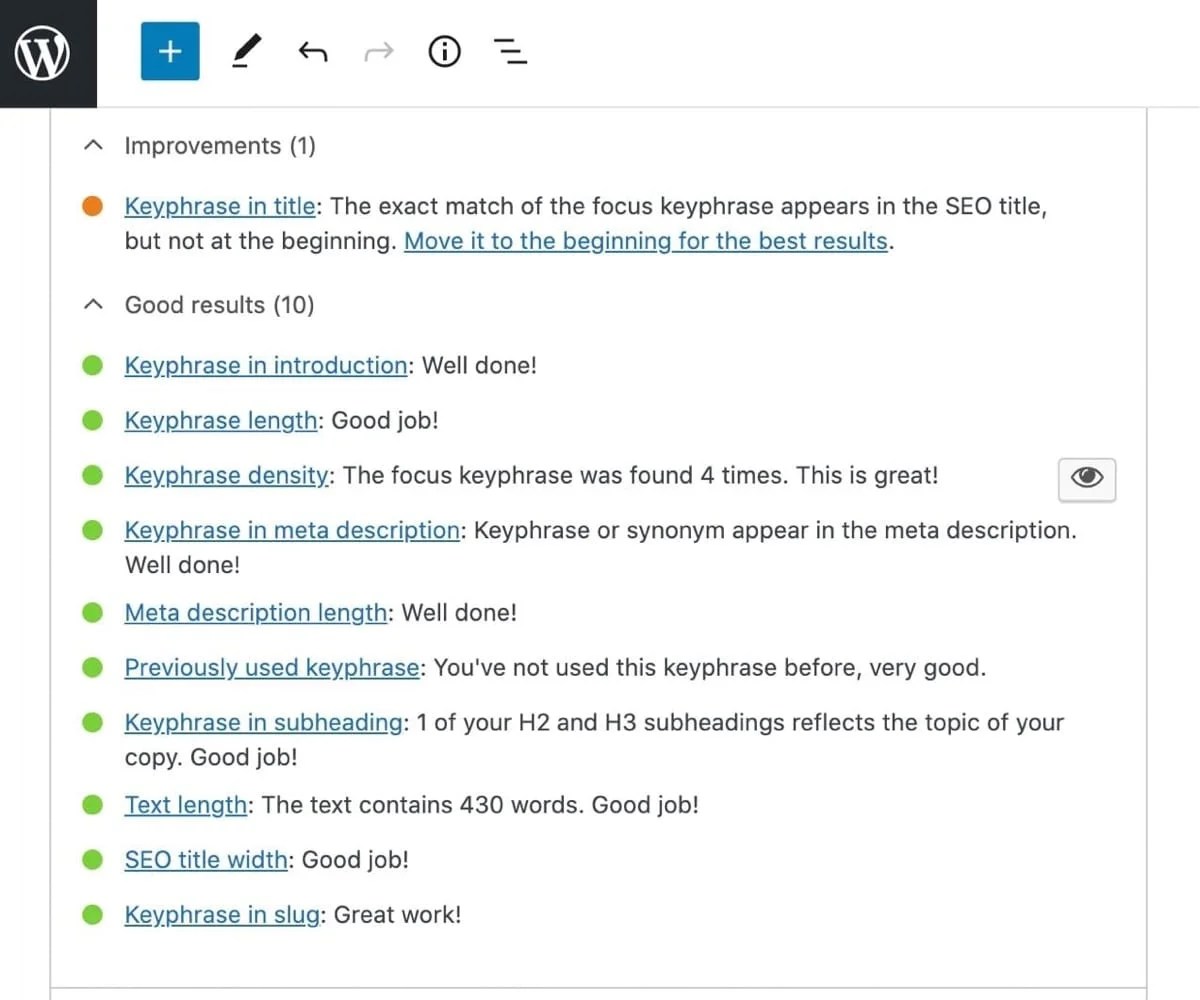1200x1000 pixels.
Task: Open the Keyphrase length details
Action: coord(220,420)
